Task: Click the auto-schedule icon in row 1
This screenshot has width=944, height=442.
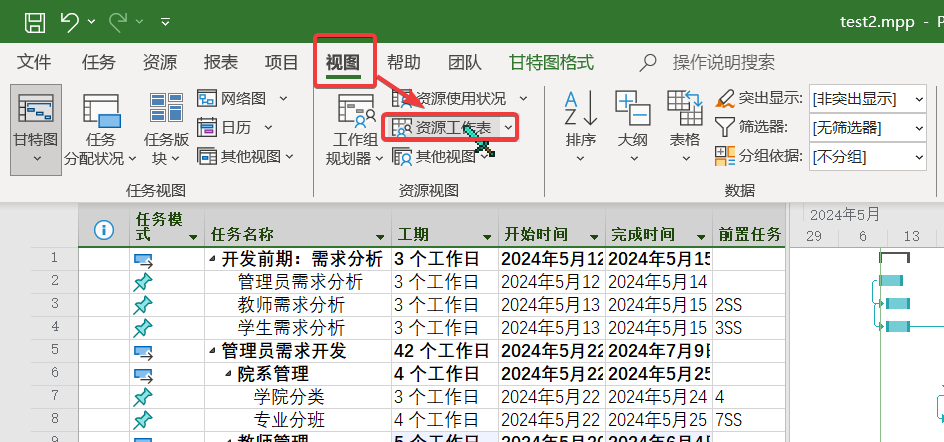Action: click(x=143, y=260)
